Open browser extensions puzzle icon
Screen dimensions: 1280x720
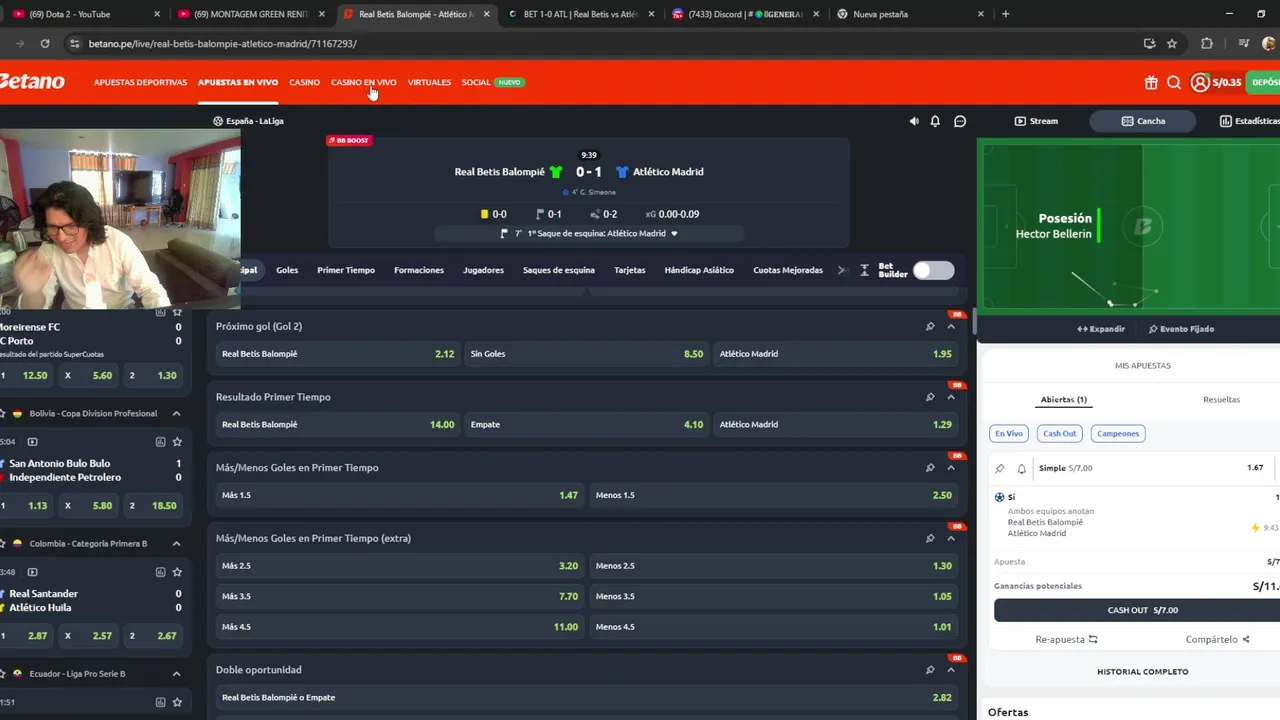point(1207,44)
